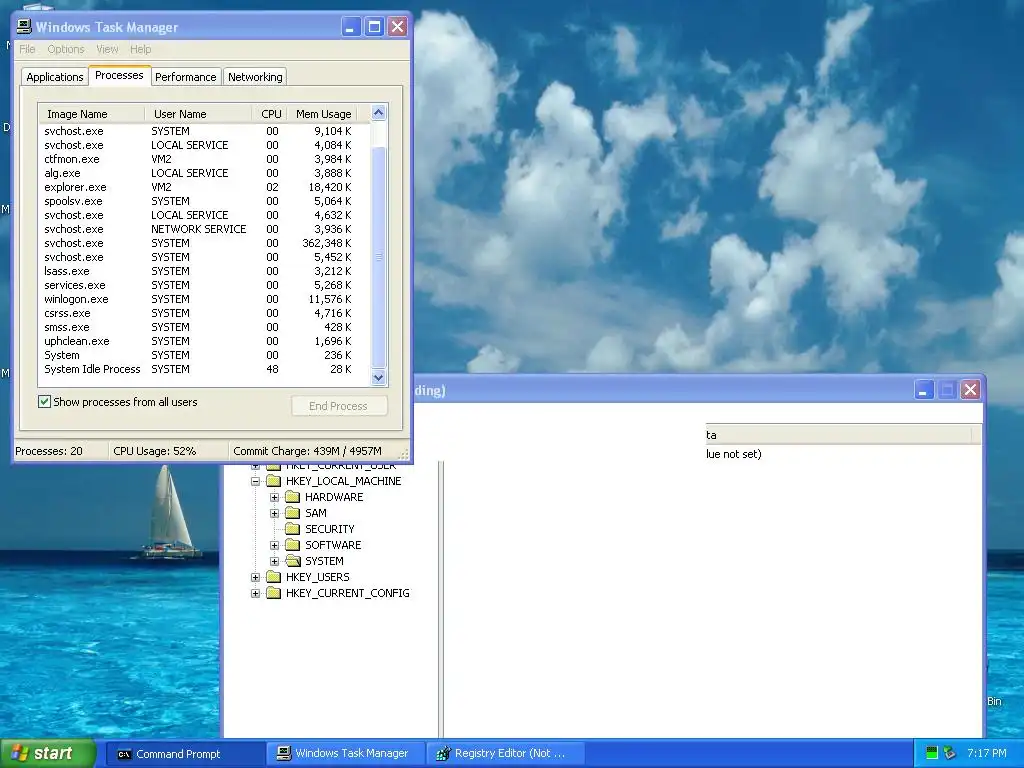Select the lsass.exe process
The image size is (1024, 768).
pos(204,271)
